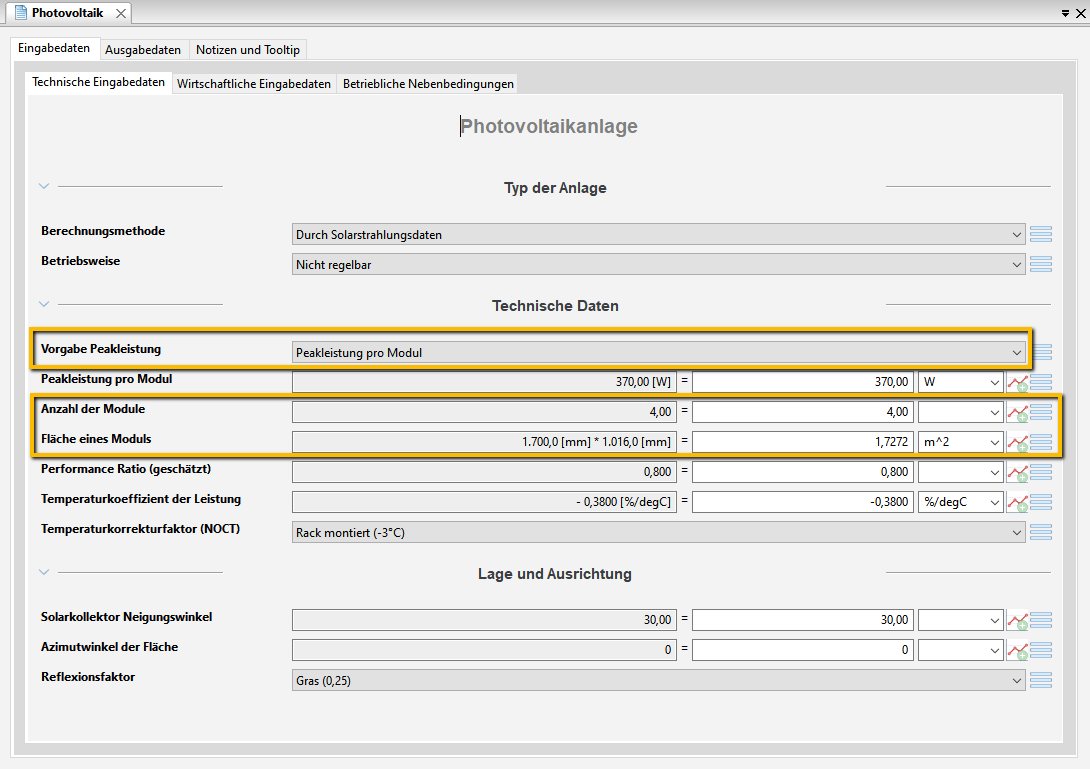Click the Performance Ratio value input field
This screenshot has width=1090, height=769.
pos(802,472)
